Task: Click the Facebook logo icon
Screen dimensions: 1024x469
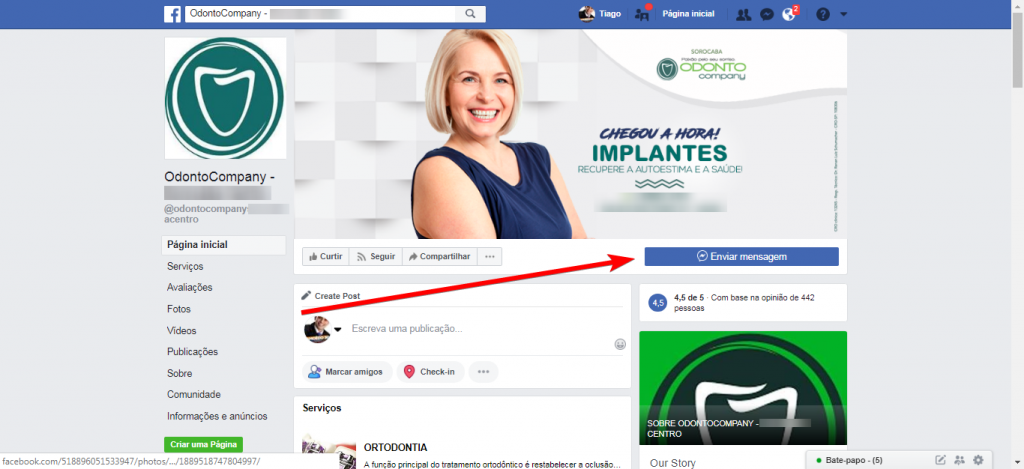Action: pyautogui.click(x=172, y=14)
